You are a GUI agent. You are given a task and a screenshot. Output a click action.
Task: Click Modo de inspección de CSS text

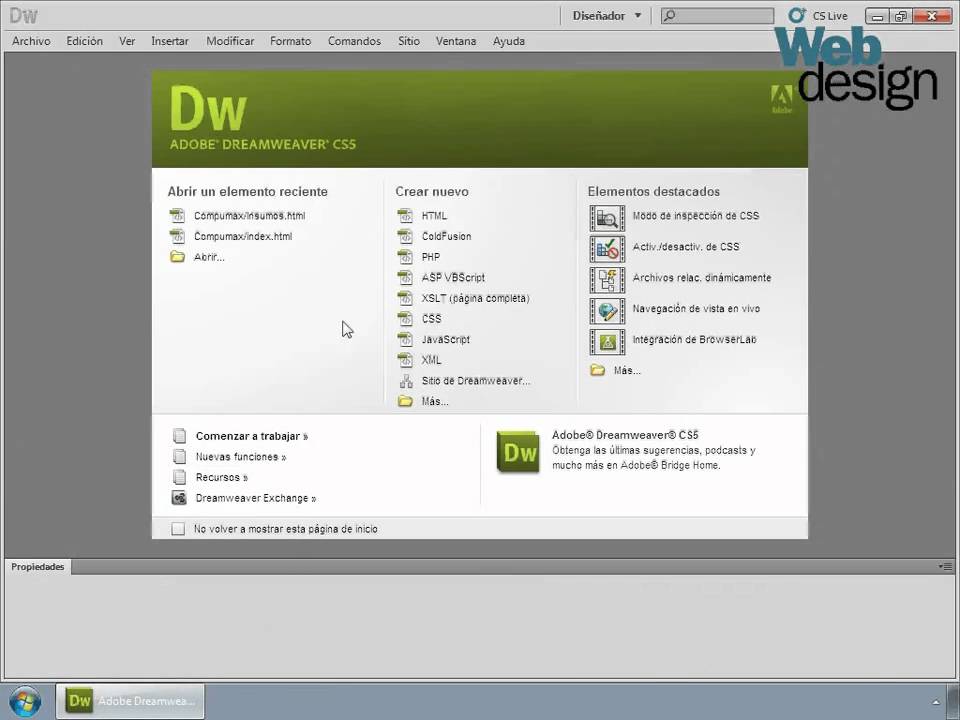(x=696, y=216)
